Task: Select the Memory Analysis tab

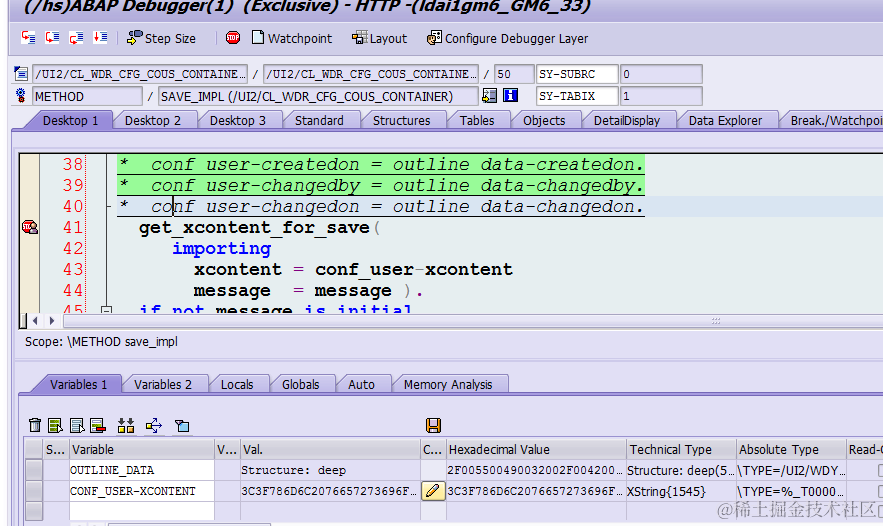Action: point(448,385)
